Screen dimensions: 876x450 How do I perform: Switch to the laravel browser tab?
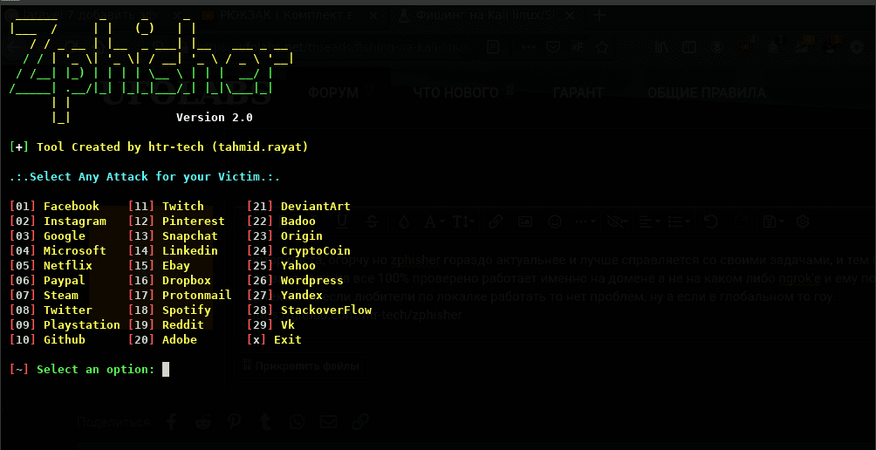[91, 16]
